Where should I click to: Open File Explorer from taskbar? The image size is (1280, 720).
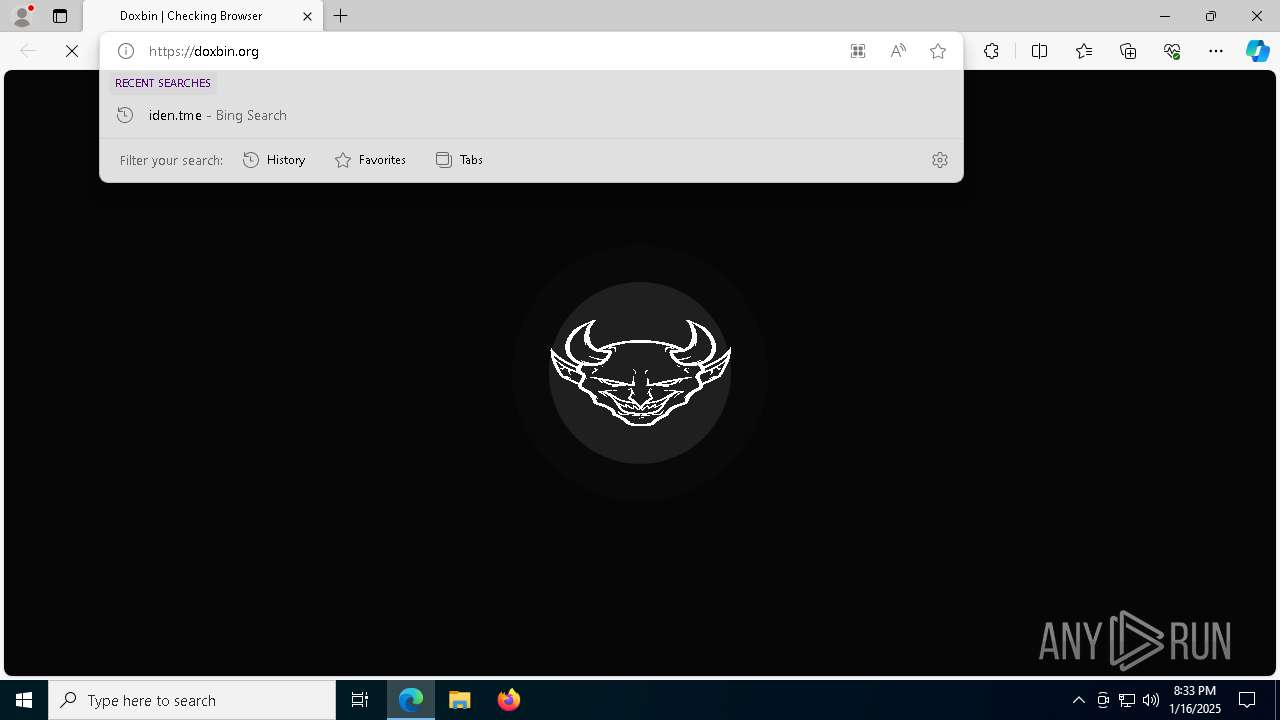460,700
